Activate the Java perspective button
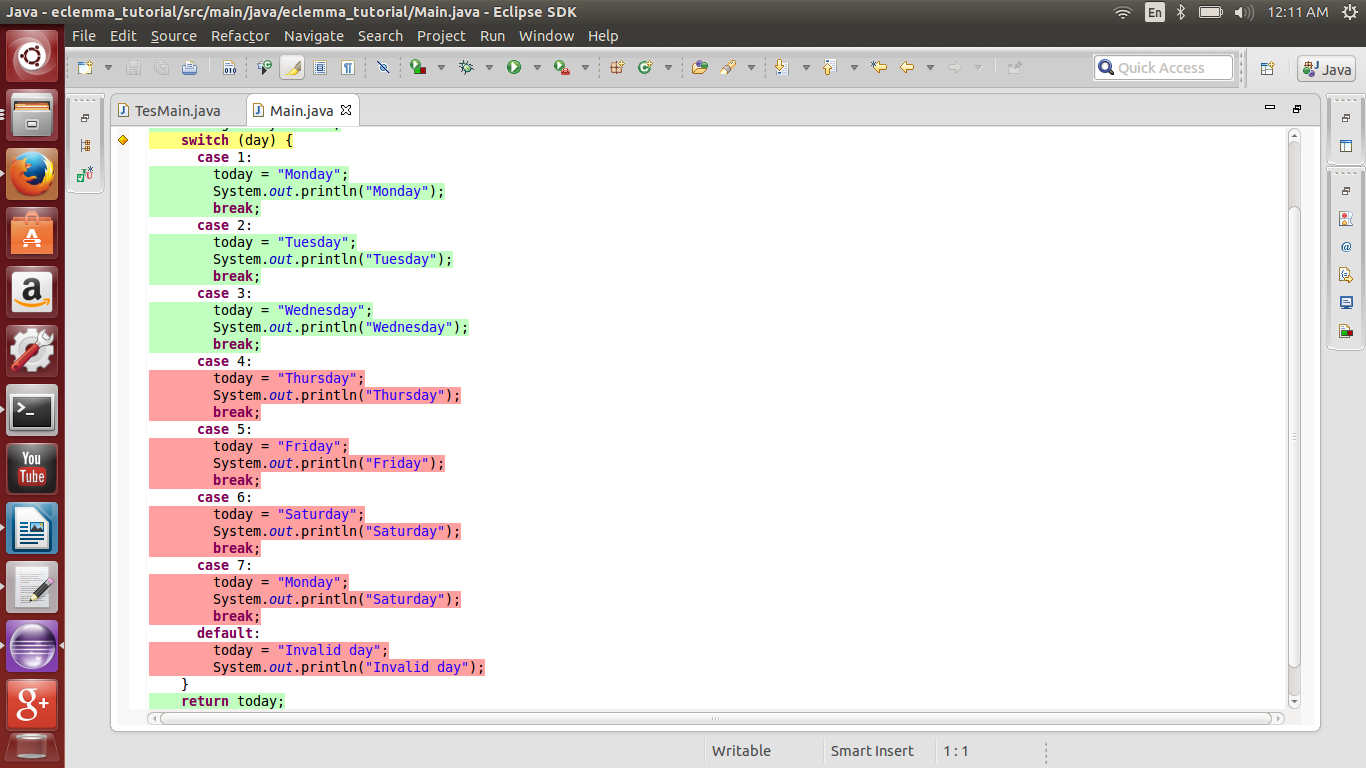 pyautogui.click(x=1327, y=69)
